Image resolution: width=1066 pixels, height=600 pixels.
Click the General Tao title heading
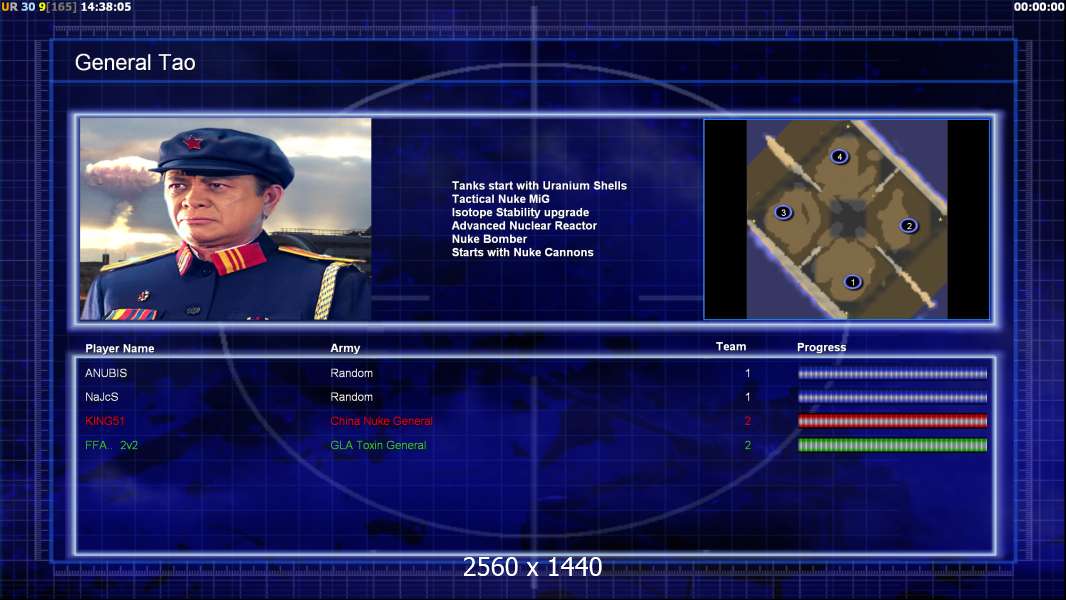coord(135,63)
